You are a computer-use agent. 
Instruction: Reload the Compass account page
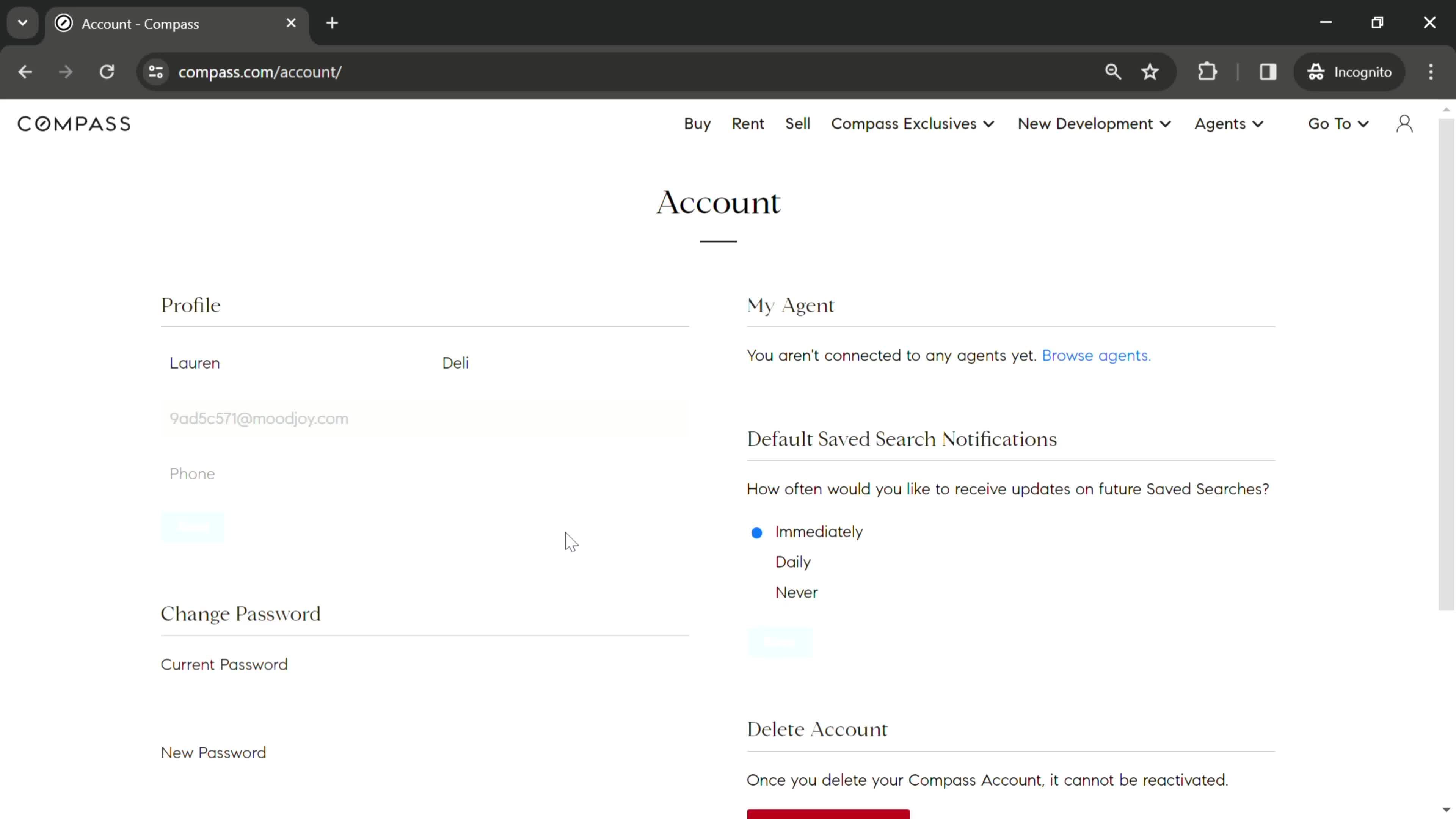(x=107, y=72)
